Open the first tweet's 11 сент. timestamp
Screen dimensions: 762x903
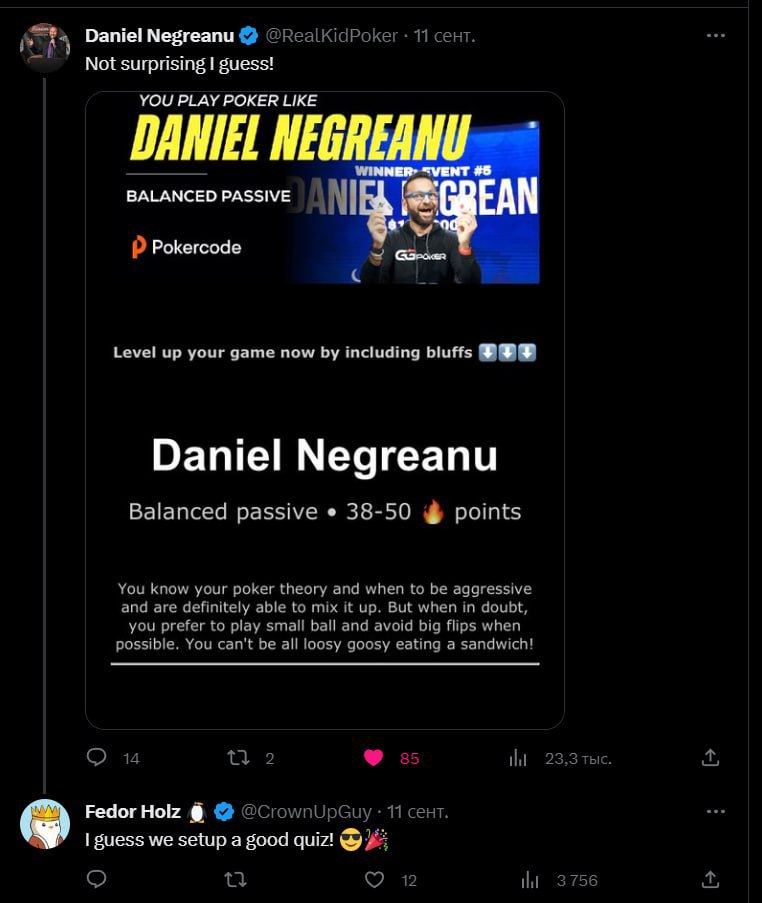point(444,36)
